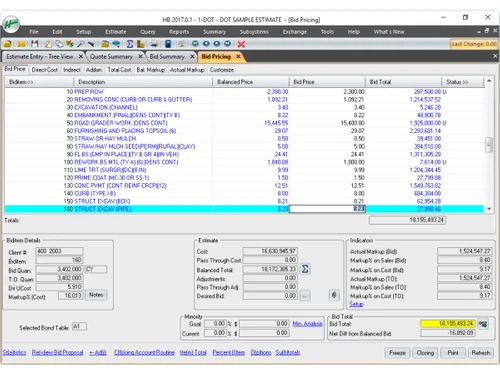Click the HCSS green logo icon
This screenshot has width=500, height=375.
click(12, 24)
